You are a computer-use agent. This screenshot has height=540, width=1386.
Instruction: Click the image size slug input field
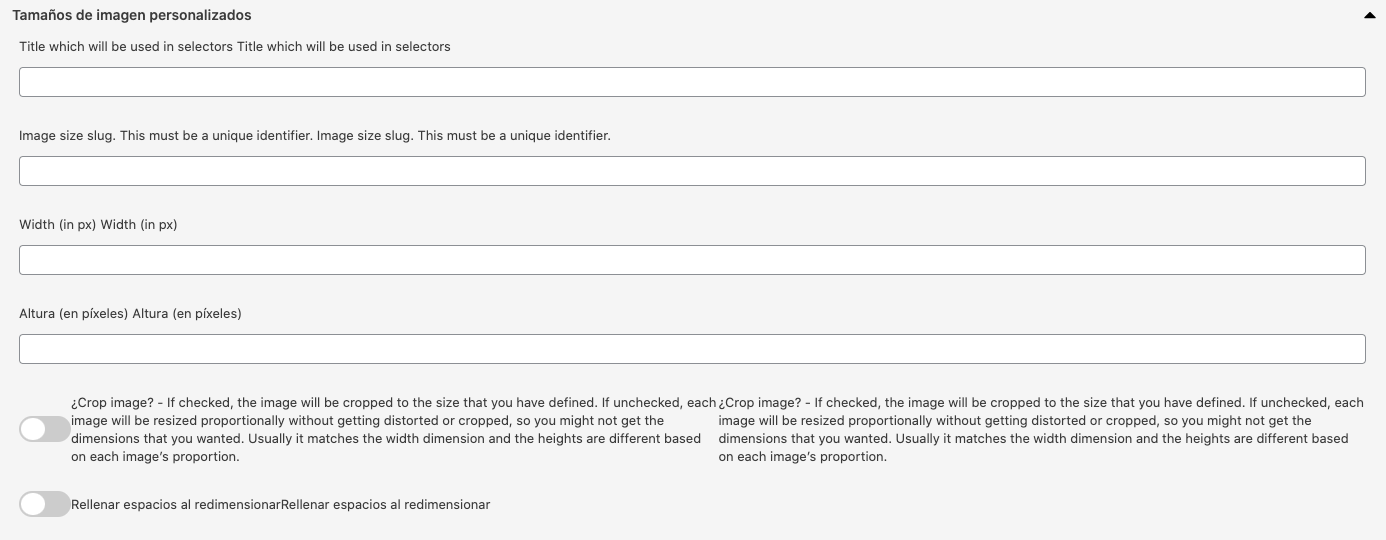point(692,171)
